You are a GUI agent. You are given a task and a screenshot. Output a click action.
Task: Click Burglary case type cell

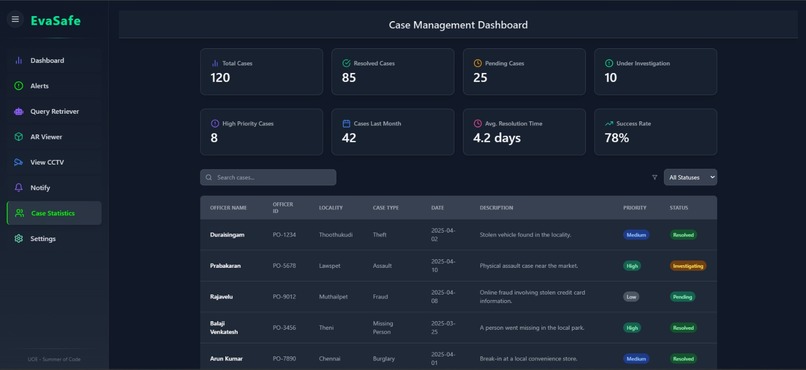click(x=384, y=359)
